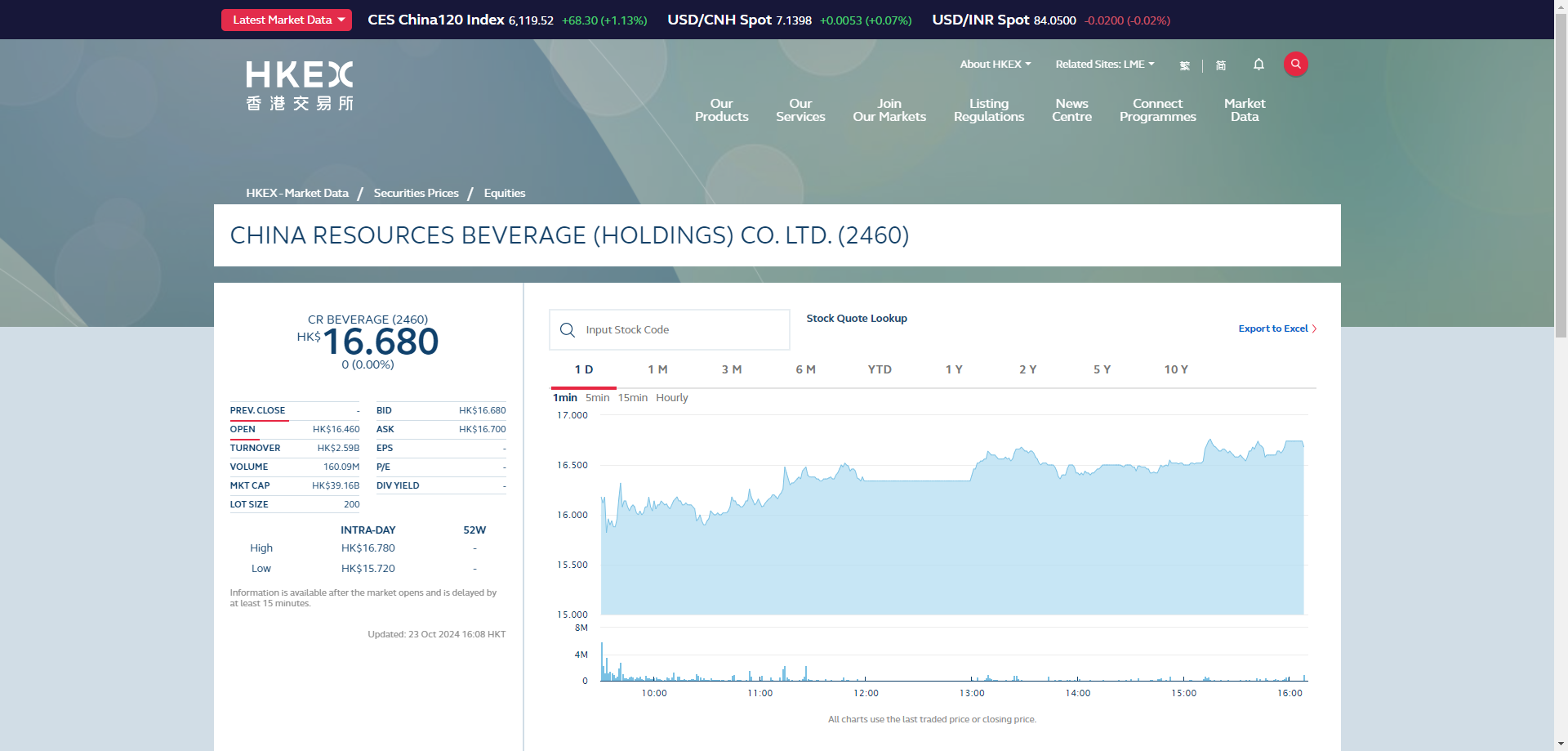The height and width of the screenshot is (751, 1568).
Task: Open the notification bell icon
Action: click(1258, 64)
